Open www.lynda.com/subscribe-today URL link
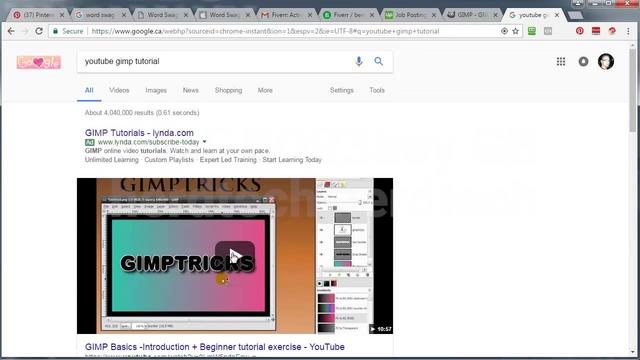640x360 pixels. click(x=149, y=142)
